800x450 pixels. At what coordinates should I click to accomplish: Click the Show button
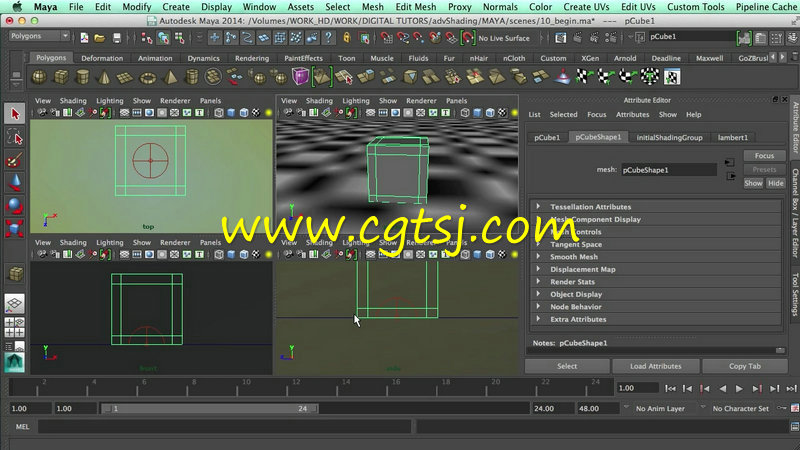point(753,183)
